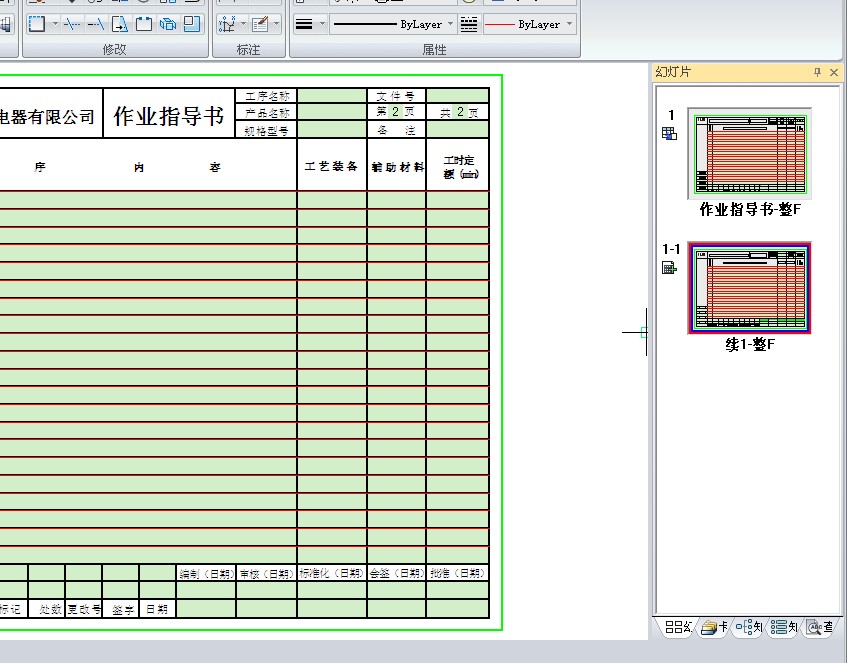
Task: Click the line weight icon in 属性 group
Action: 305,24
